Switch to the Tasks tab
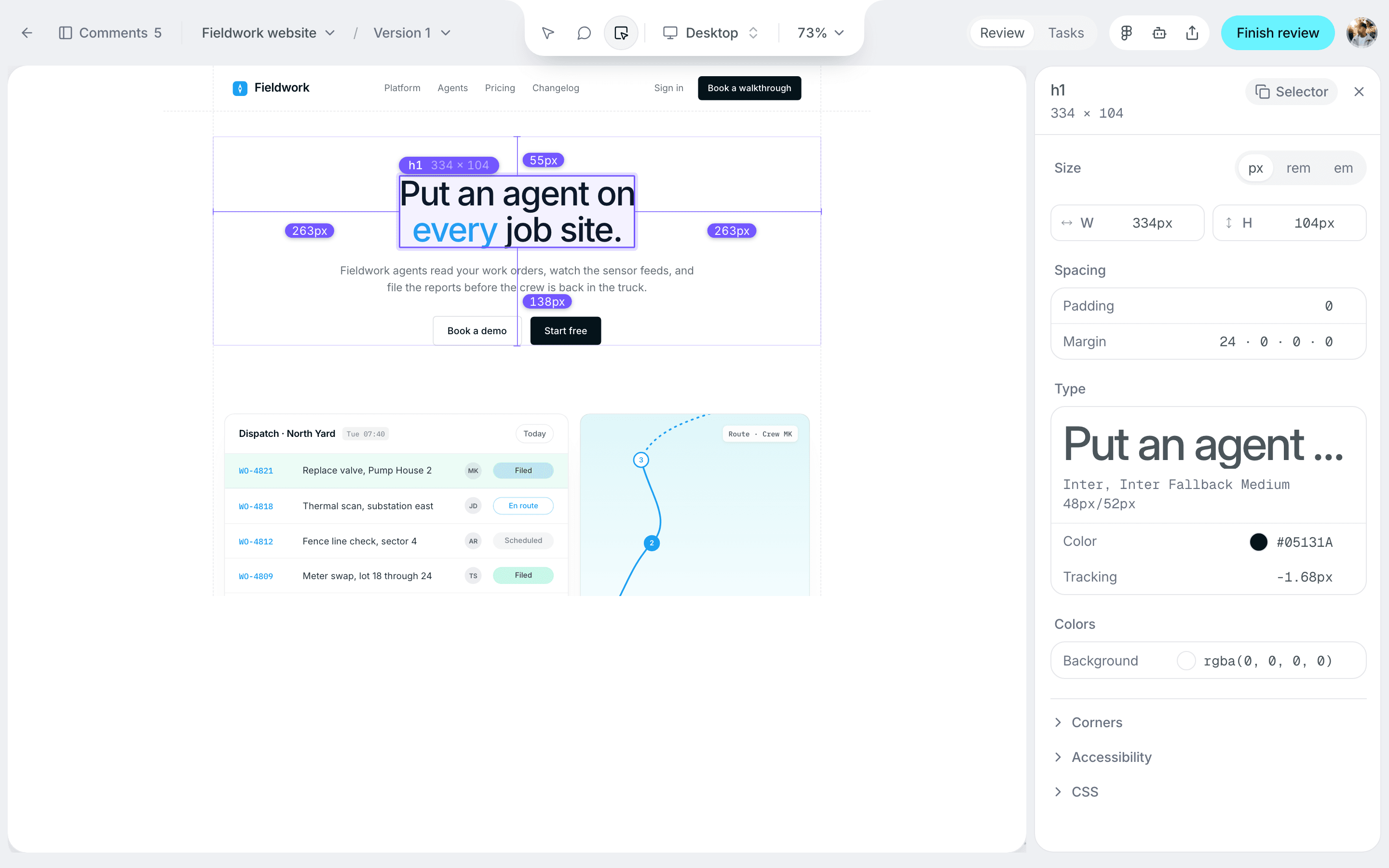Viewport: 1389px width, 868px height. 1066,33
